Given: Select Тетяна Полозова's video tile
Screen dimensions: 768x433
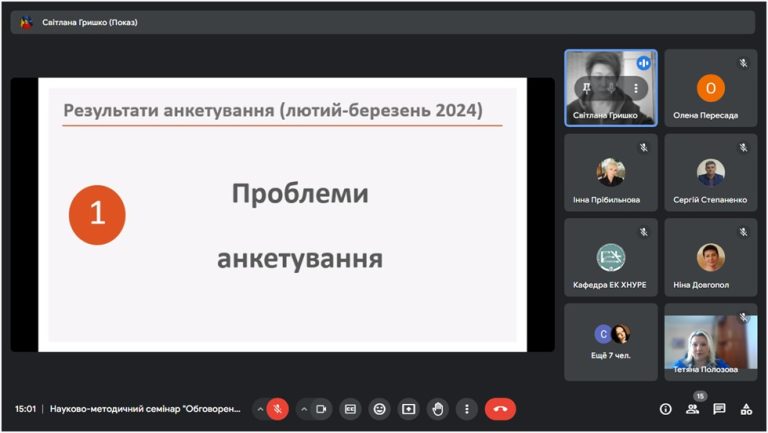Looking at the screenshot, I should (x=711, y=342).
